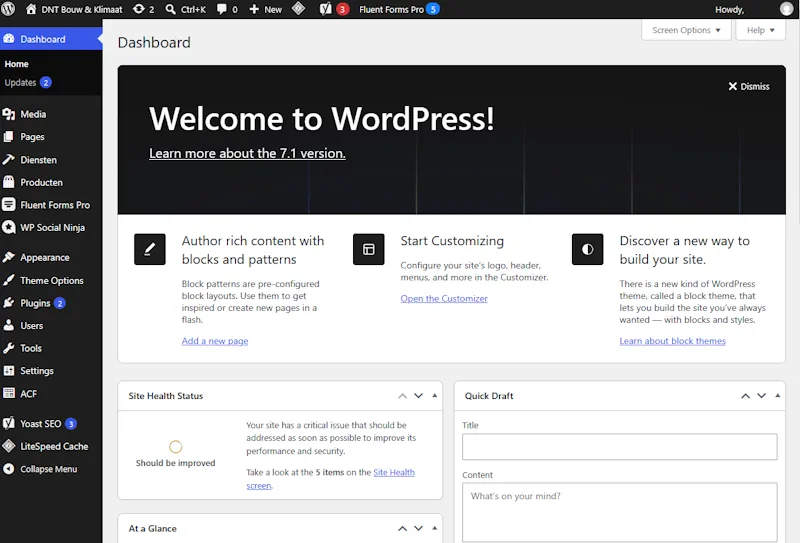Image resolution: width=800 pixels, height=543 pixels.
Task: Click the Users person icon in sidebar
Action: coord(9,325)
